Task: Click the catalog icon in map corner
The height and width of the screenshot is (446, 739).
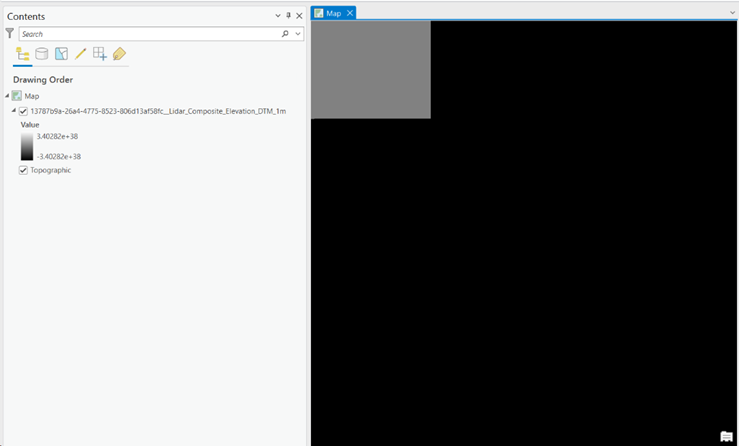Action: (x=726, y=436)
